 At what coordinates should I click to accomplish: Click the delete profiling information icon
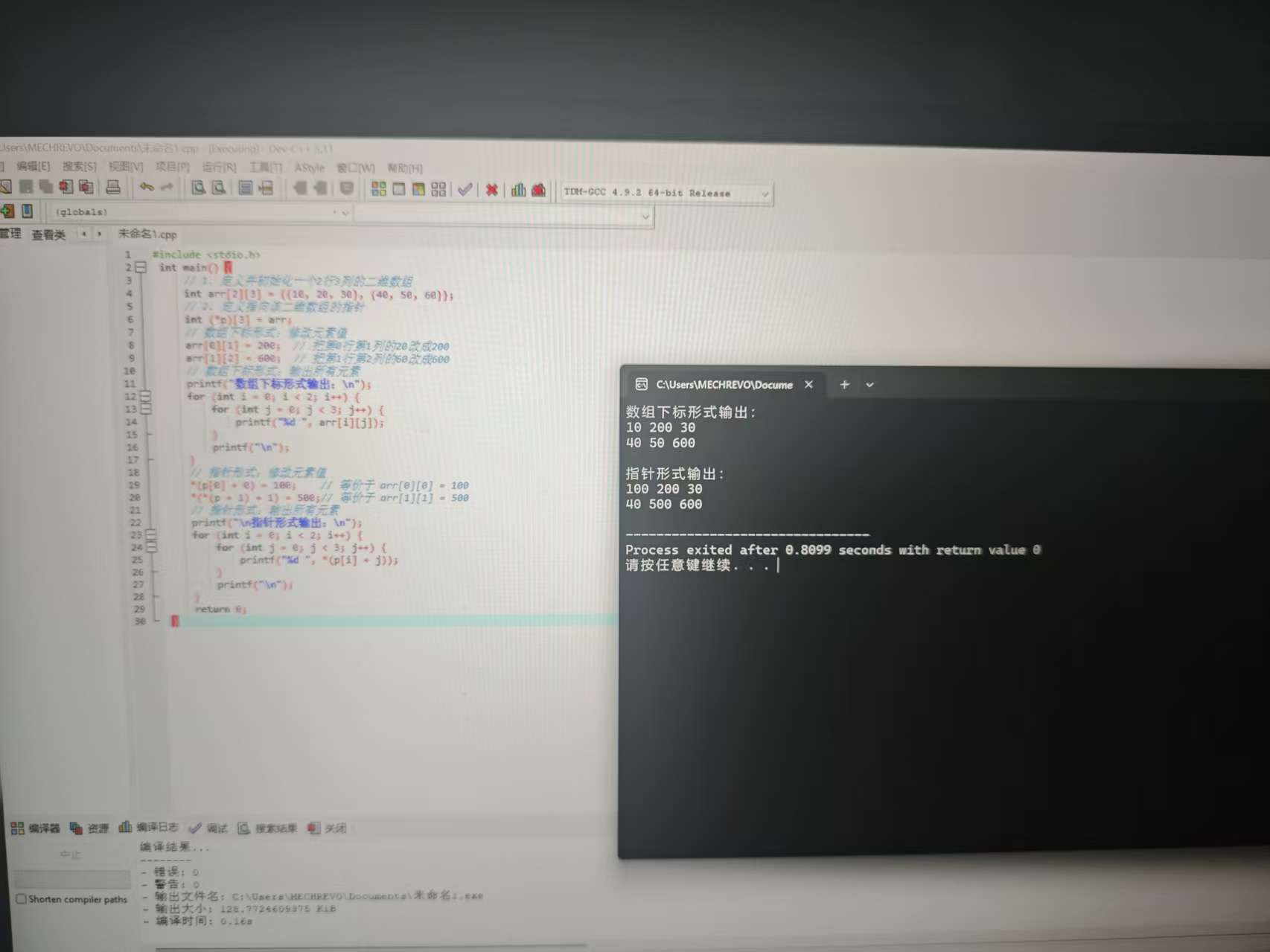coord(538,191)
